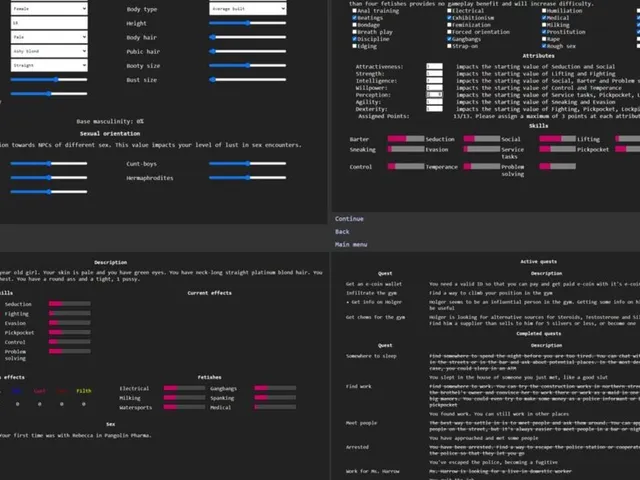Adjust the Height slider
This screenshot has height=480, width=640.
(247, 23)
